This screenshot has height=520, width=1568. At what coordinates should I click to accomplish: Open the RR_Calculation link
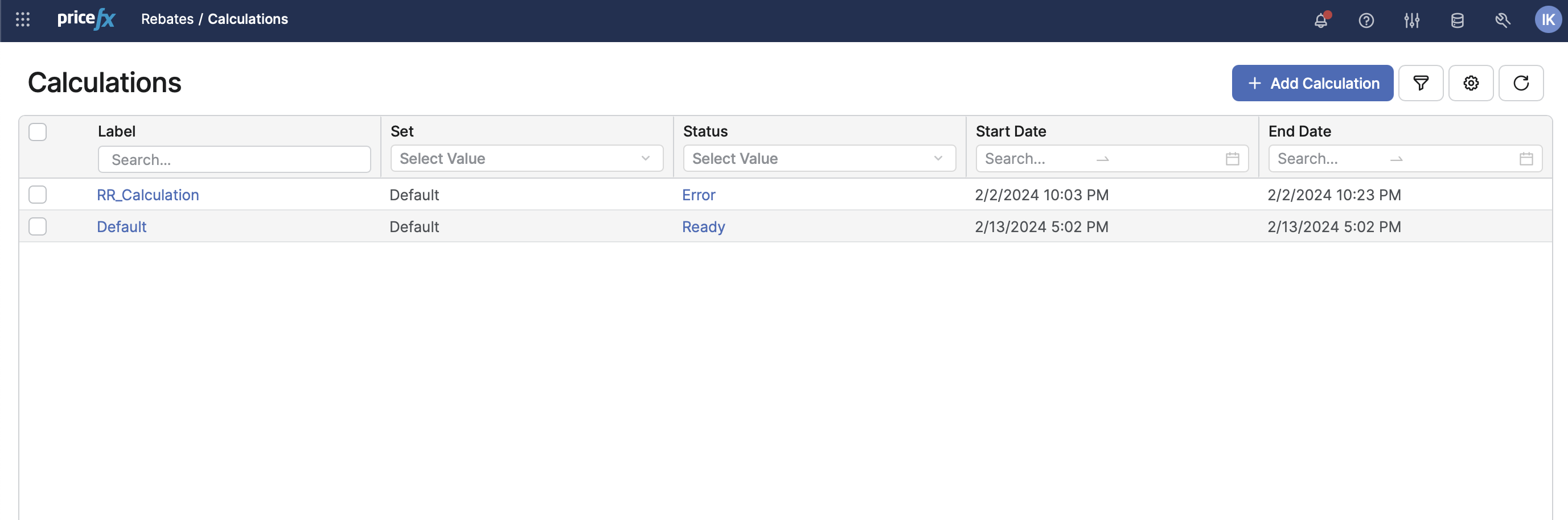pyautogui.click(x=148, y=195)
